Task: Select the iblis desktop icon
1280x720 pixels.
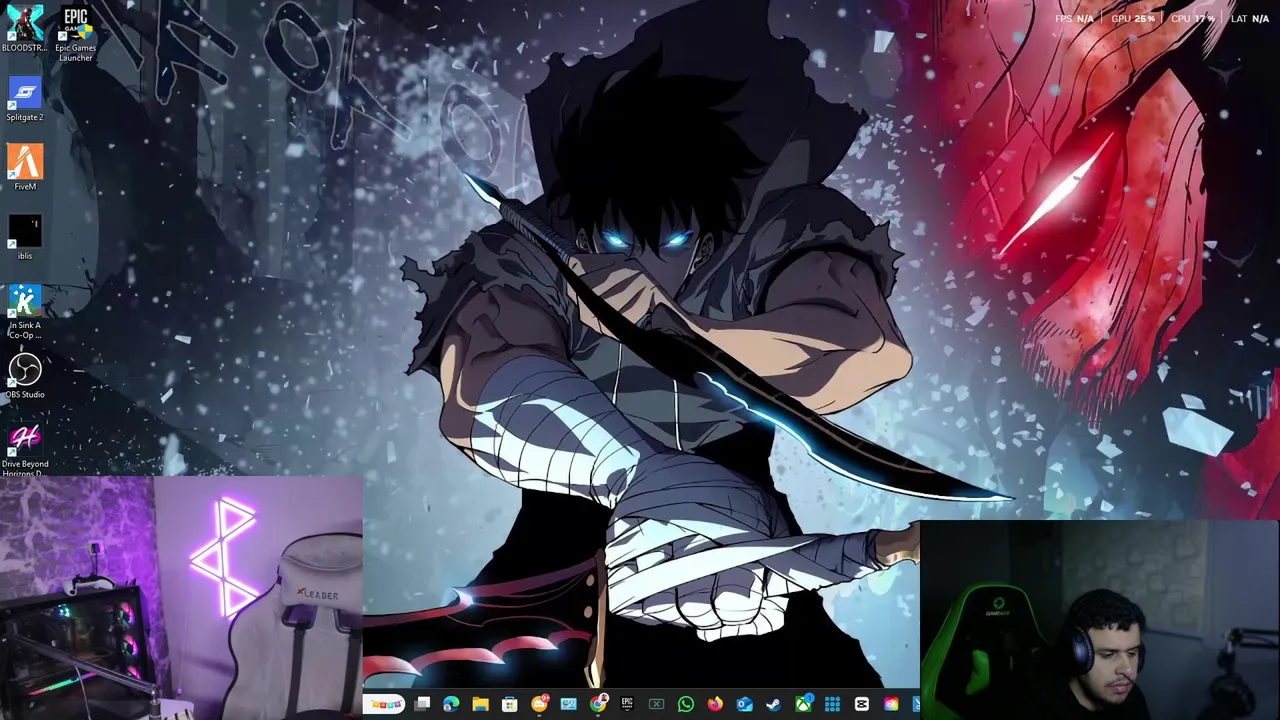Action: pos(25,238)
